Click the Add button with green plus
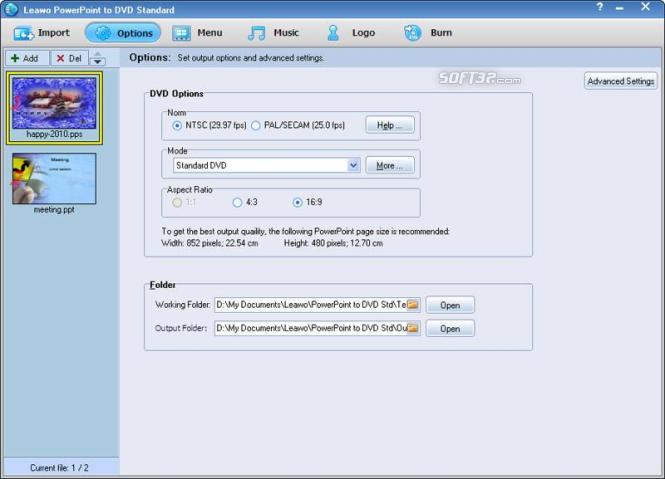Screen dimensions: 665x479 coord(27,58)
